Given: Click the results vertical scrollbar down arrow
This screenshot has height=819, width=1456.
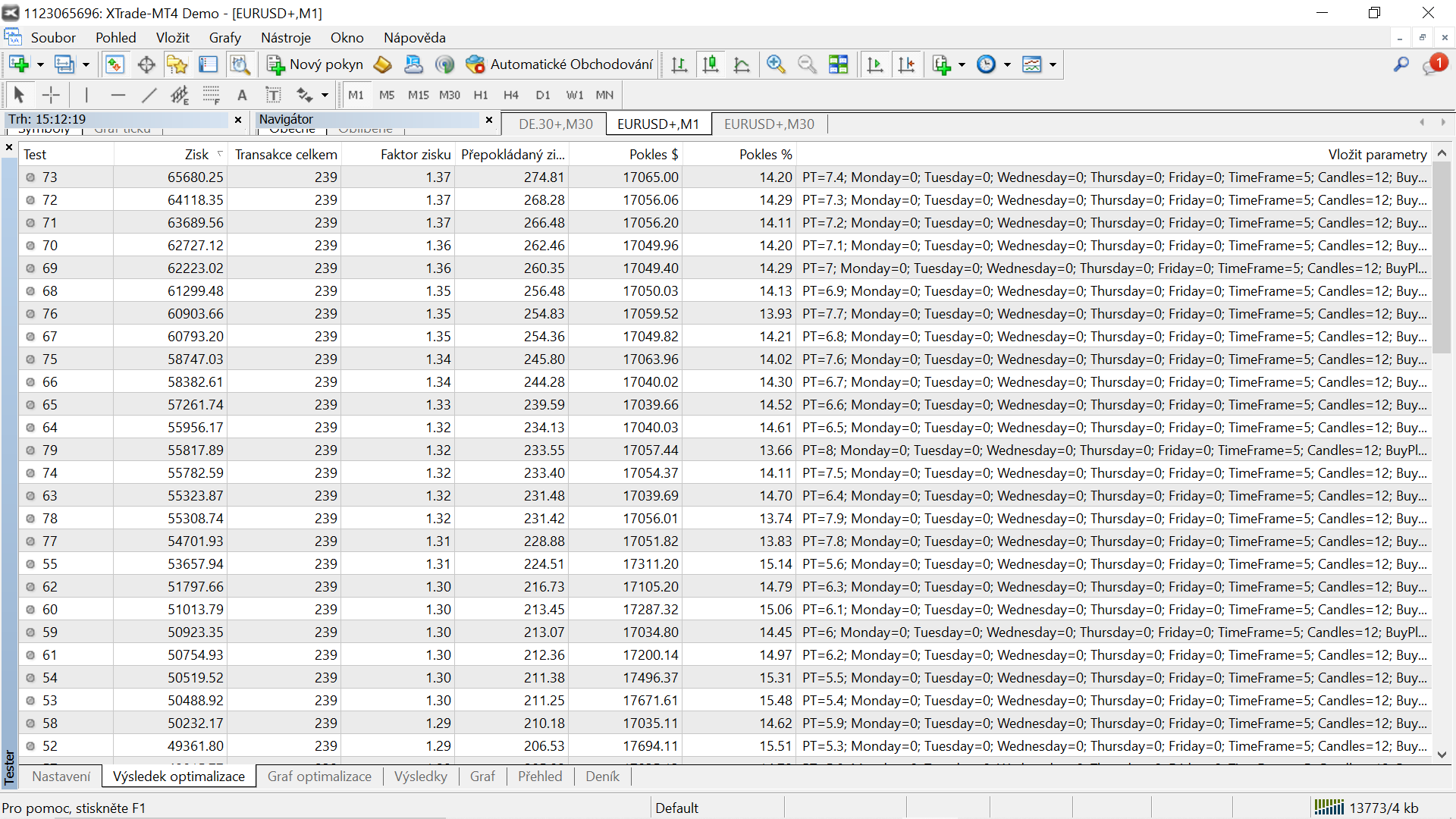Looking at the screenshot, I should coord(1442,755).
